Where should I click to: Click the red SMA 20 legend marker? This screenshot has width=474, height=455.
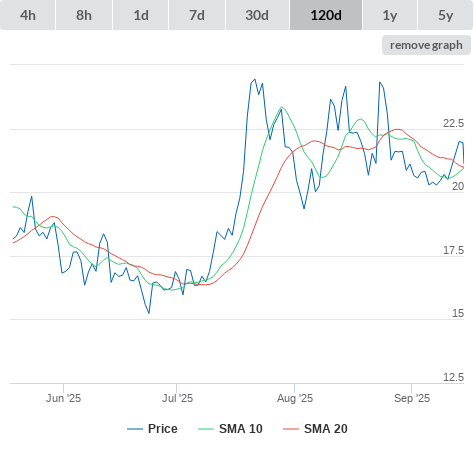[291, 429]
